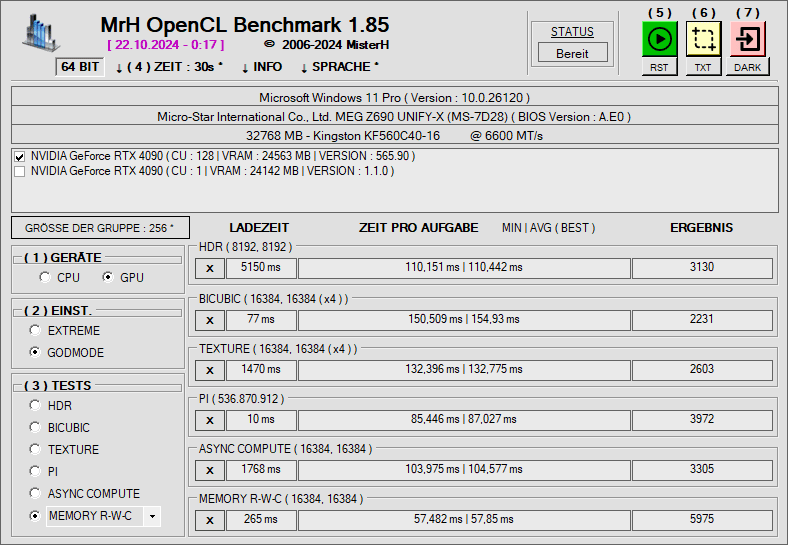Click the BICUBIC result value 2231
The height and width of the screenshot is (545, 788).
click(x=702, y=320)
